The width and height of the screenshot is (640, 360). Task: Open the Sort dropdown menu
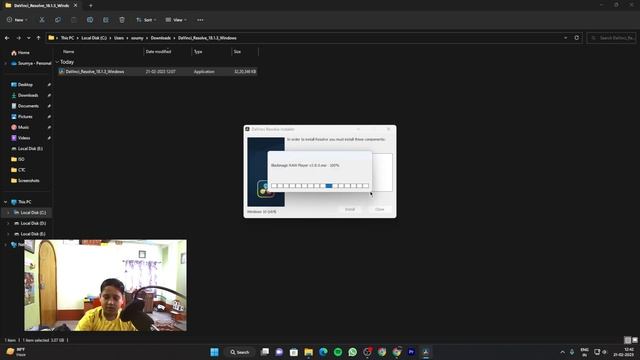point(146,20)
